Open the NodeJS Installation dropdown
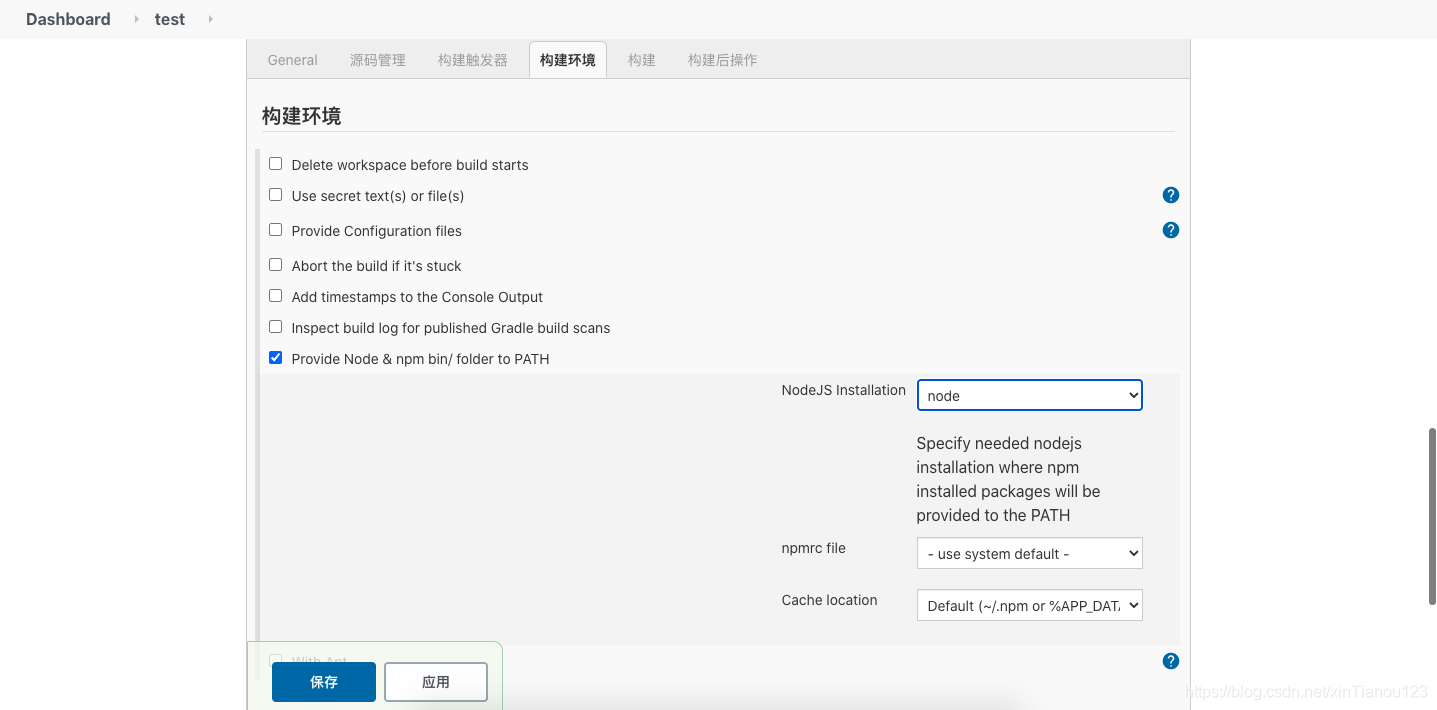 [x=1029, y=395]
